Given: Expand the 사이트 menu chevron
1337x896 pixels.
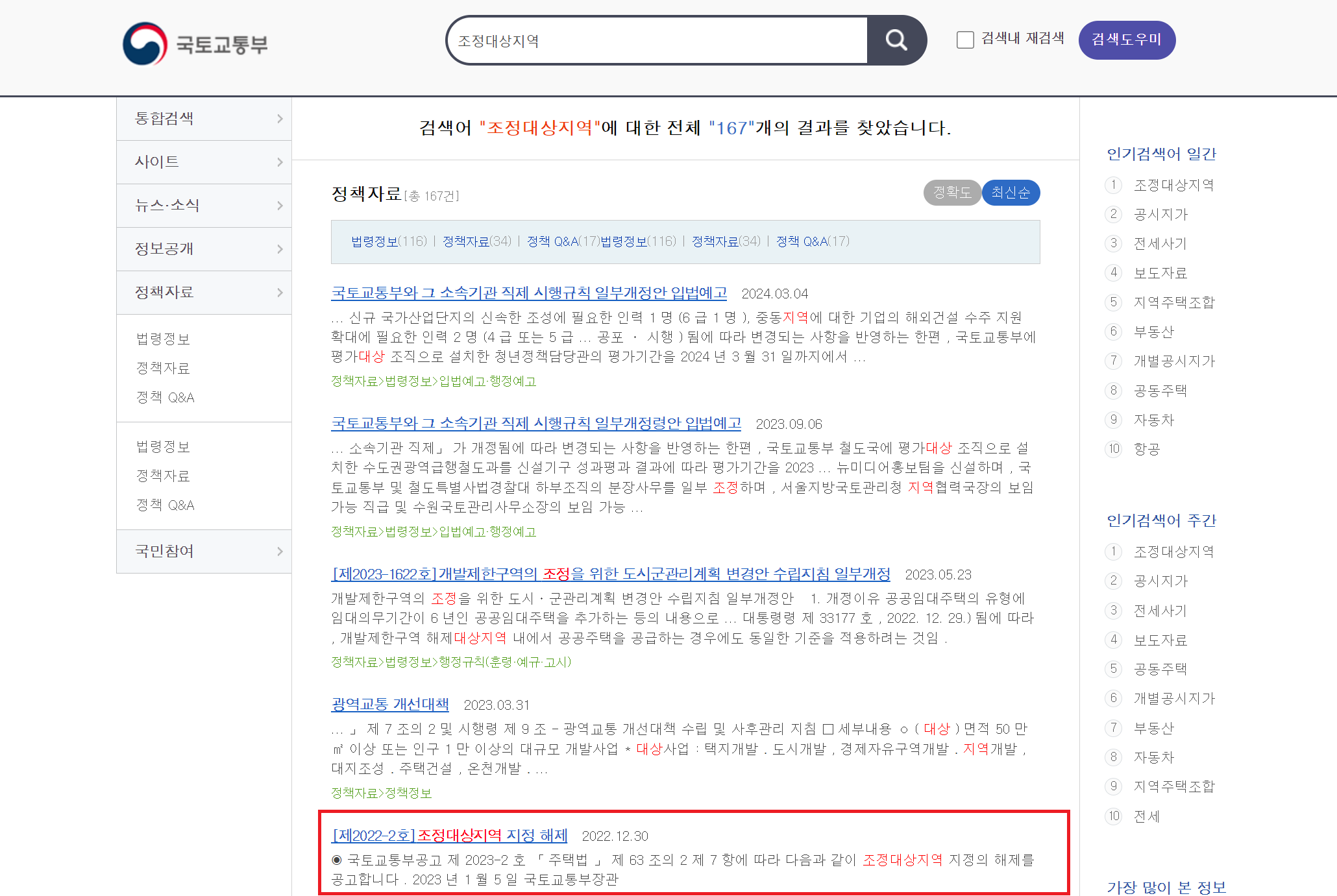Looking at the screenshot, I should coord(280,162).
